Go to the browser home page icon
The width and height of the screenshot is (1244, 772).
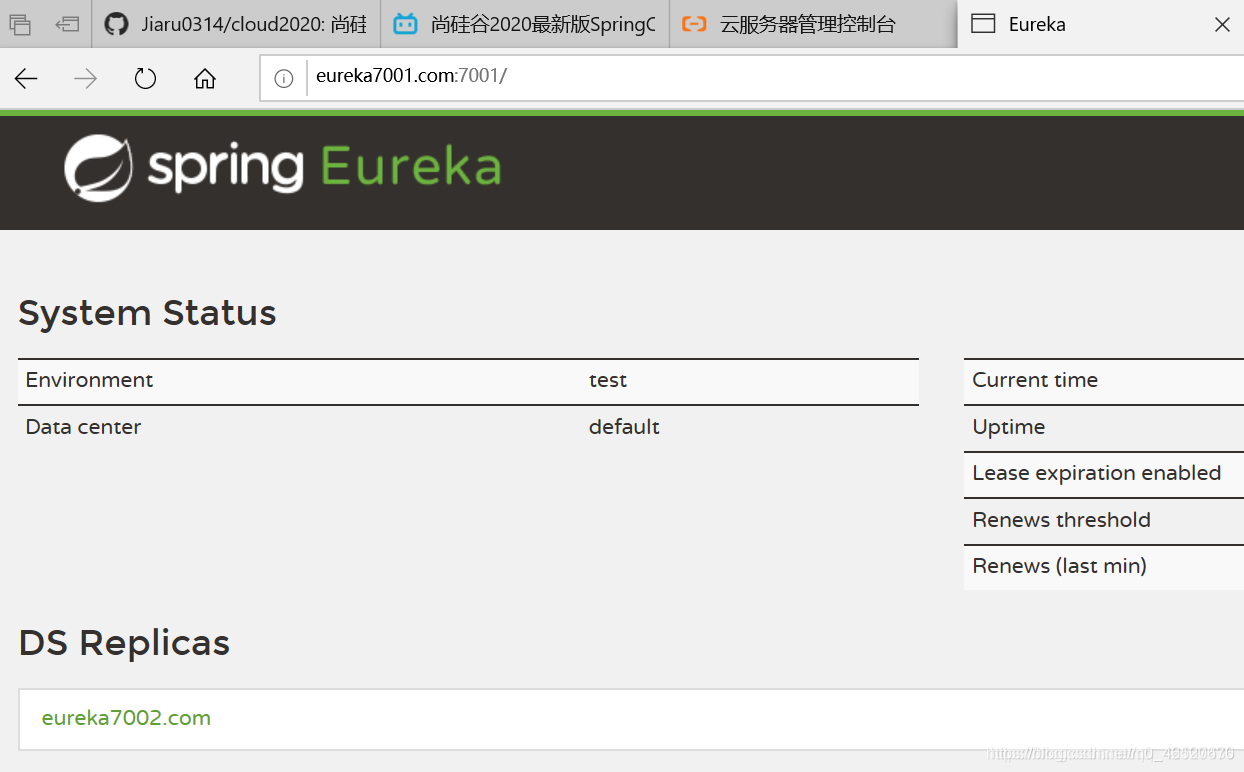[205, 79]
